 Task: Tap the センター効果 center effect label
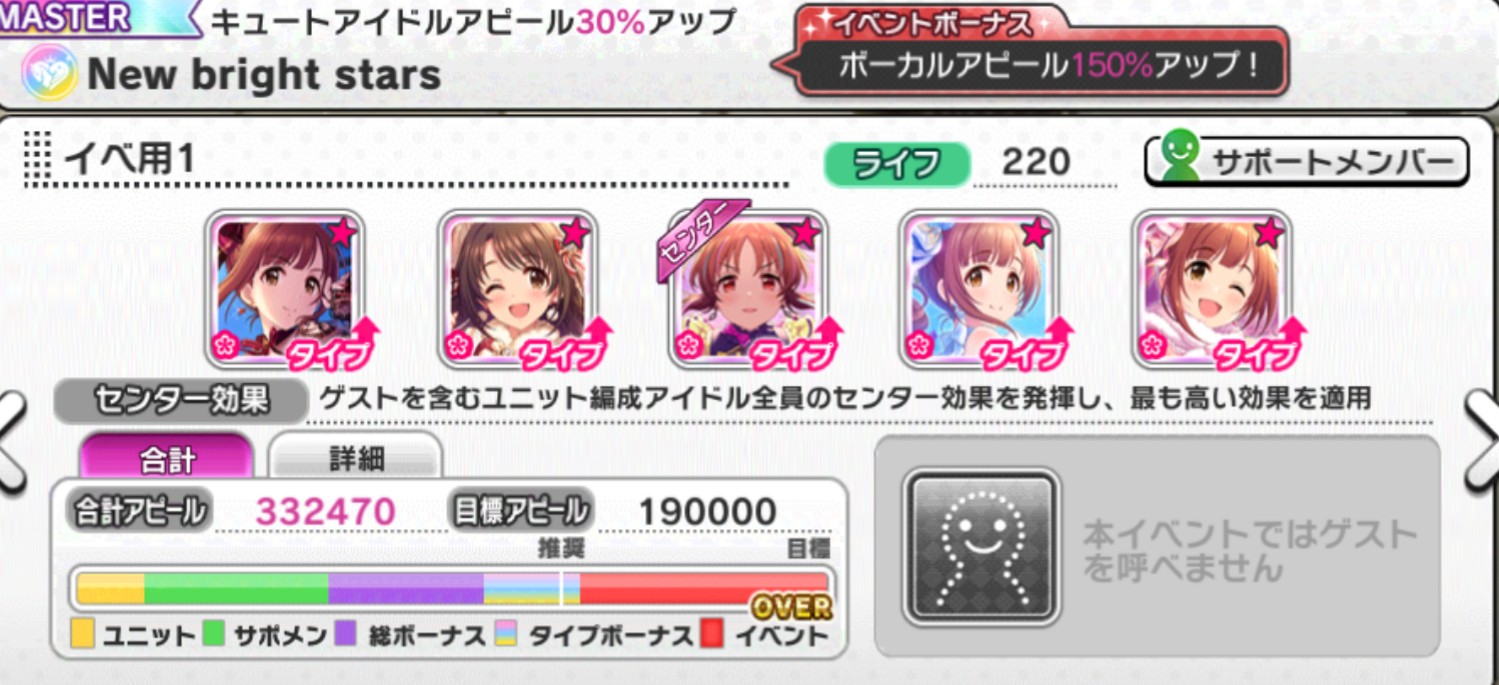[x=180, y=400]
